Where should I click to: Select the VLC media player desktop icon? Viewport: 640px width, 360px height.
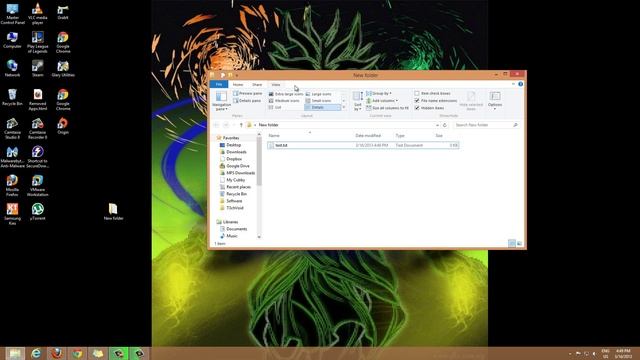coord(38,13)
